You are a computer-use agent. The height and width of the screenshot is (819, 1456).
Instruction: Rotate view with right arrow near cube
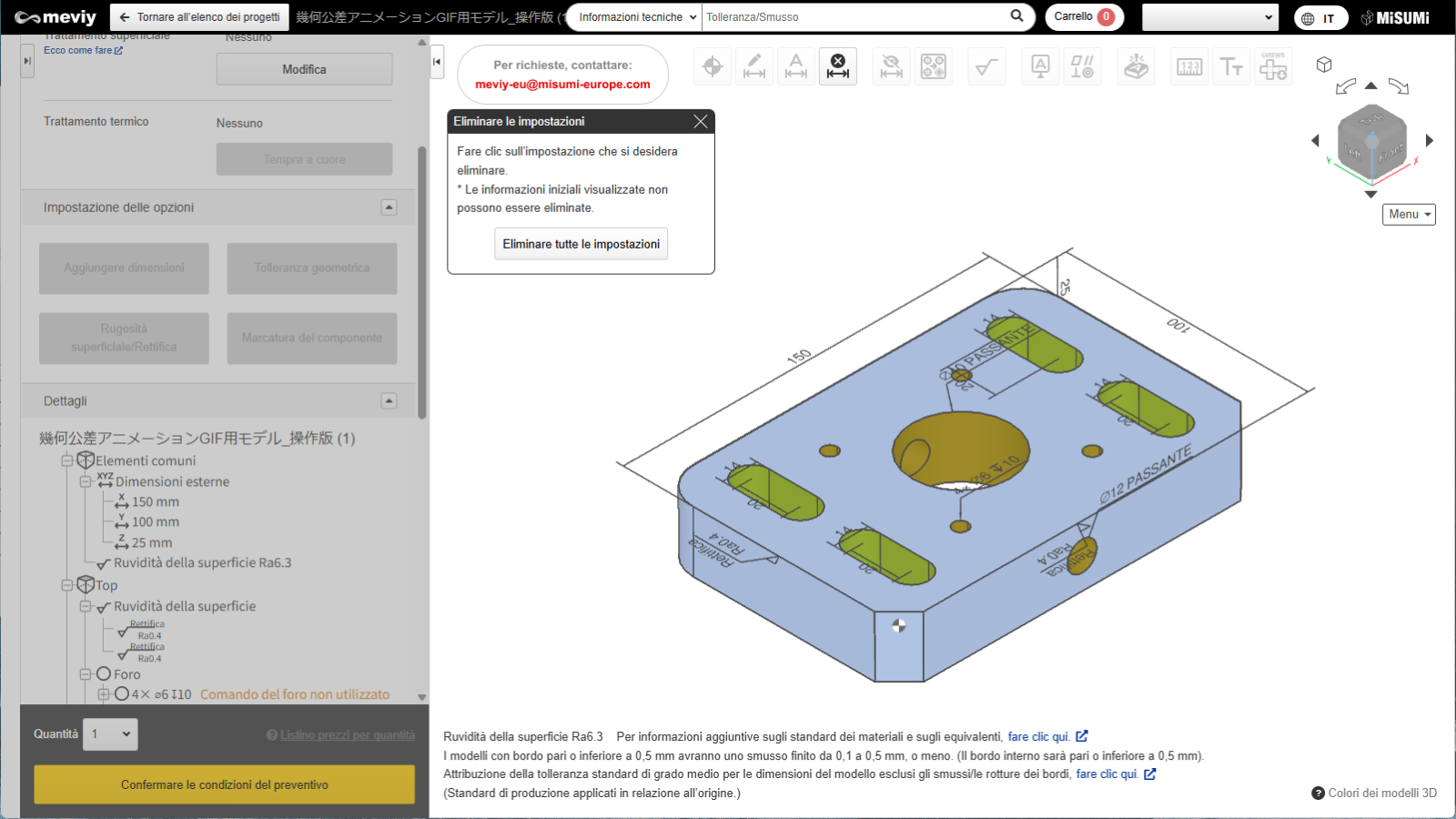coord(1430,140)
